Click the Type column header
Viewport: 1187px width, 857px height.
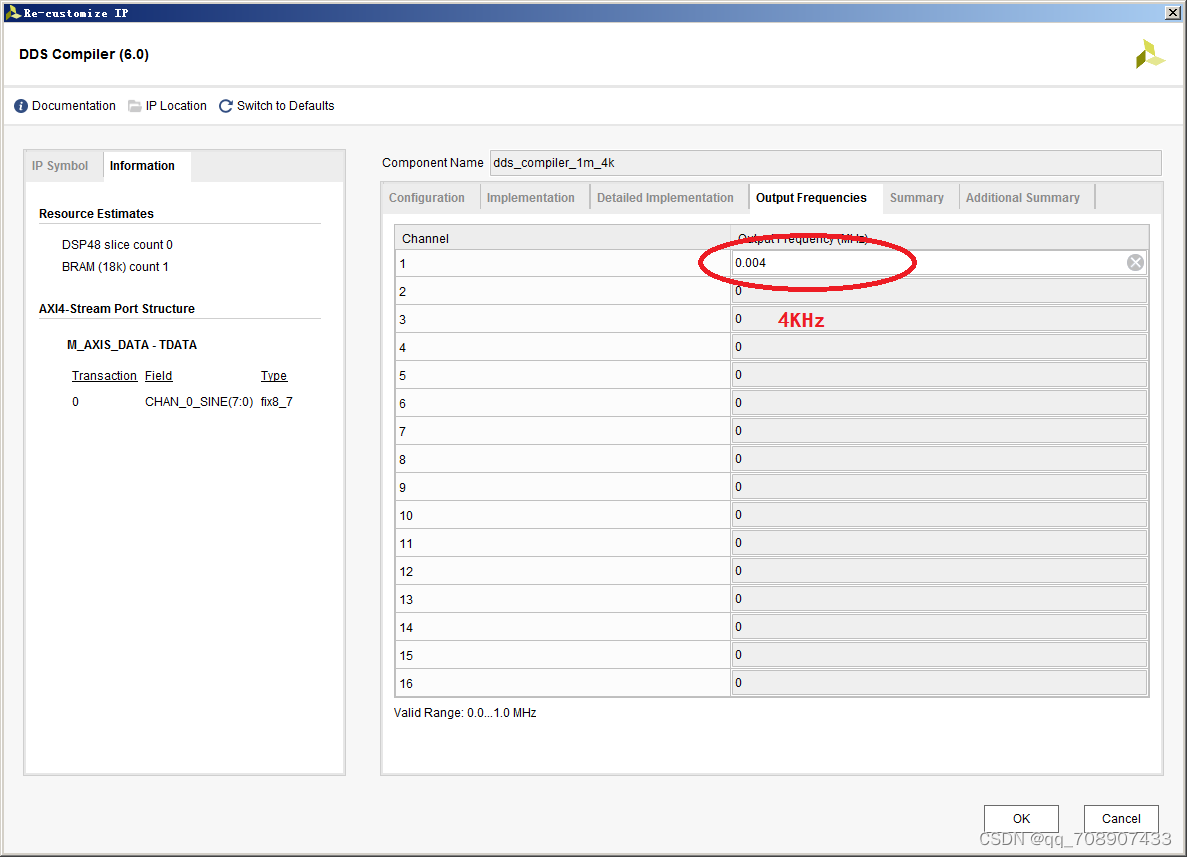click(x=273, y=376)
